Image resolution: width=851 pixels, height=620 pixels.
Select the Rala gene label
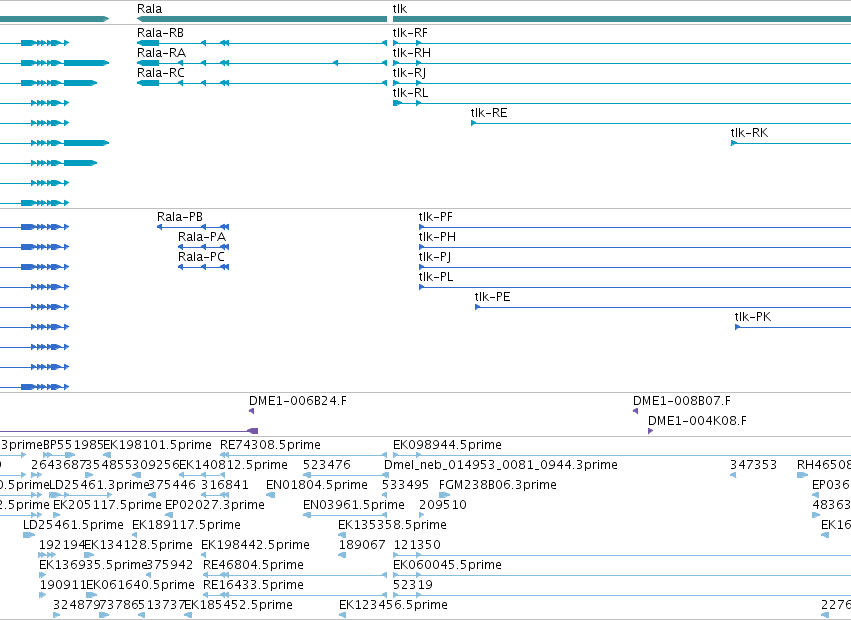[x=149, y=9]
